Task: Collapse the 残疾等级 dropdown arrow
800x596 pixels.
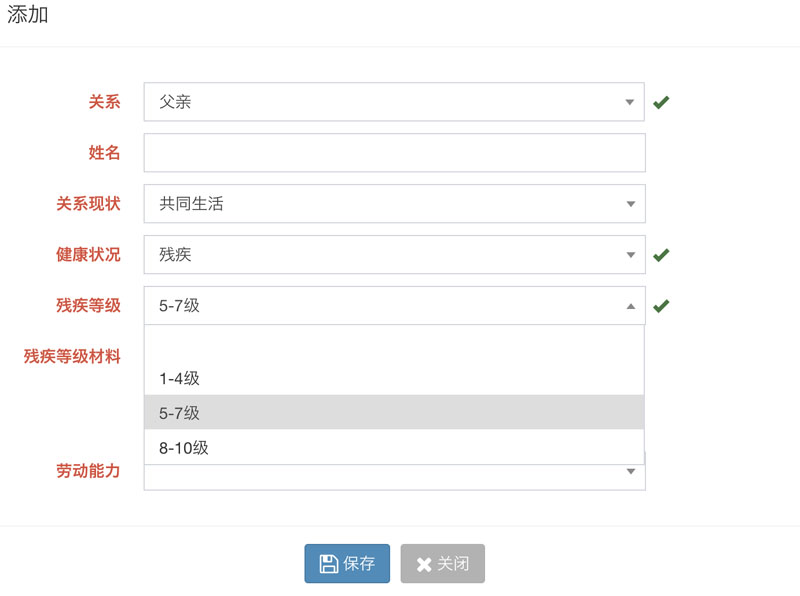Action: (630, 306)
